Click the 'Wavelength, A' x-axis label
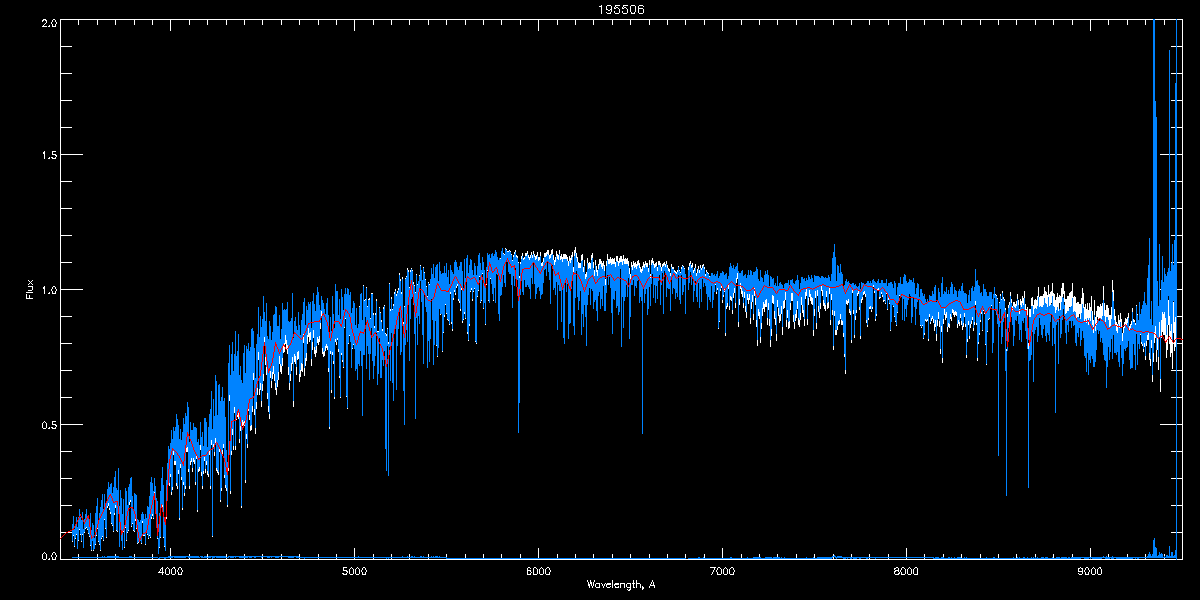Viewport: 1200px width, 600px height. 621,584
